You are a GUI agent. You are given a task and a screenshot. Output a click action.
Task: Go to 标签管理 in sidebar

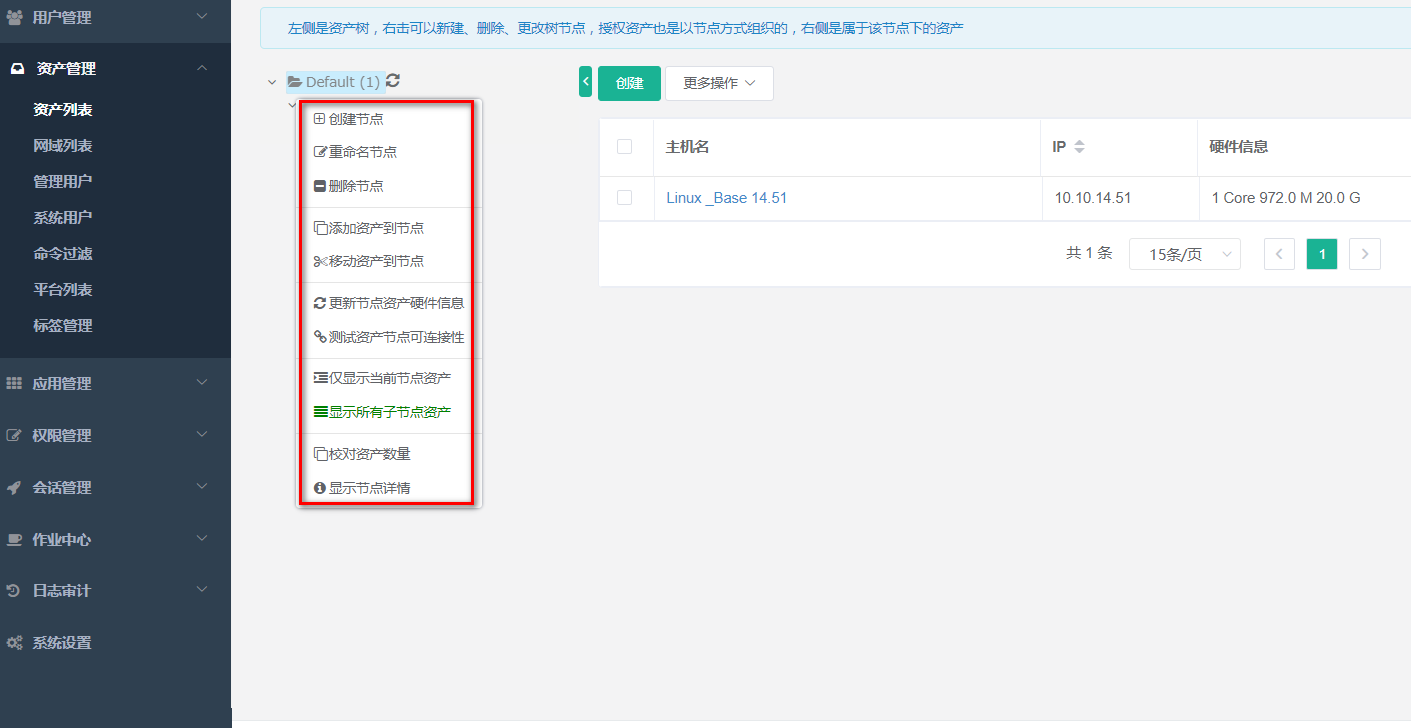coord(63,326)
